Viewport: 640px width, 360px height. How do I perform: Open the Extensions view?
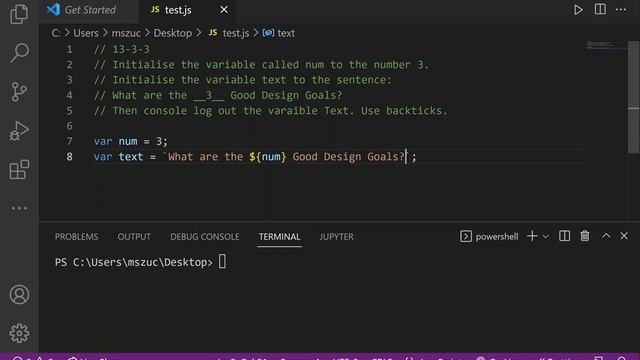(19, 169)
